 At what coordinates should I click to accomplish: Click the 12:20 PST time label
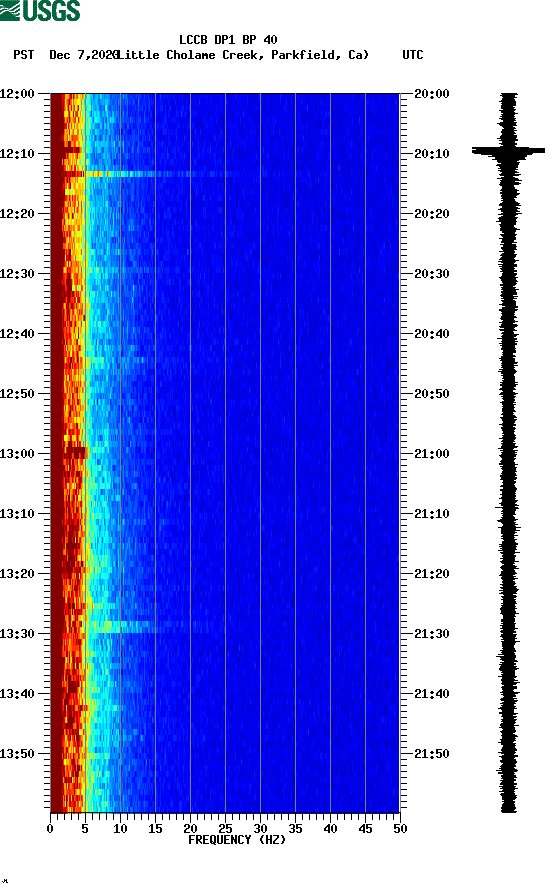pyautogui.click(x=17, y=214)
